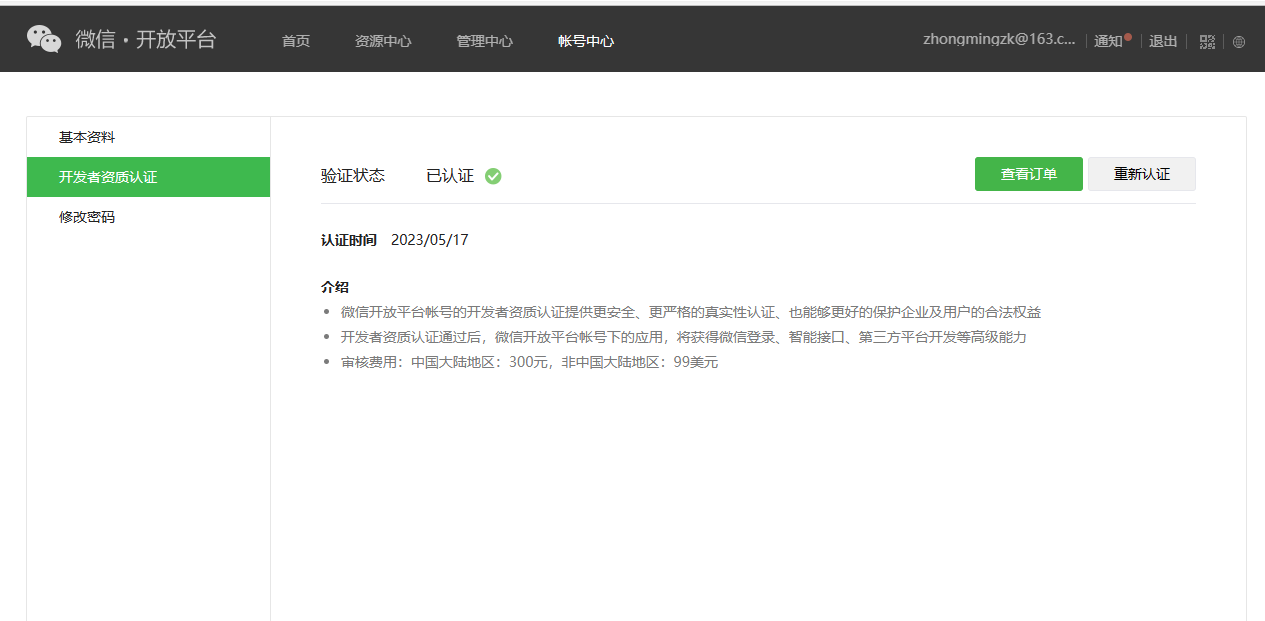Image resolution: width=1265 pixels, height=621 pixels.
Task: Click the globe language icon
Action: (1239, 42)
